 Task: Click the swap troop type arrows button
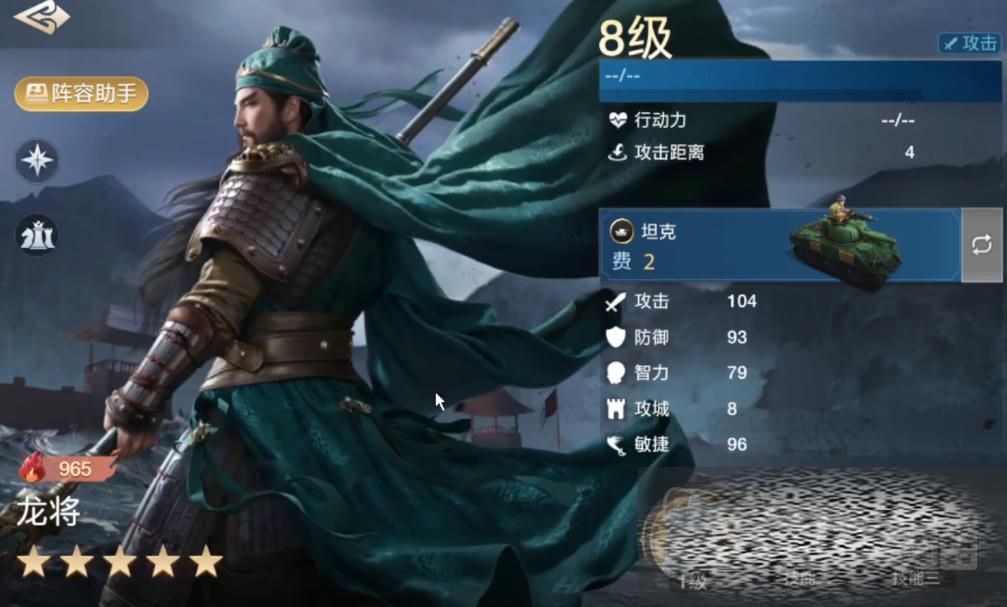coord(981,245)
